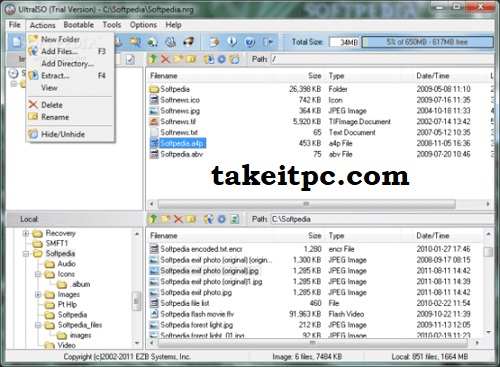
Task: Choose Add Files... from Actions menu
Action: [70, 51]
